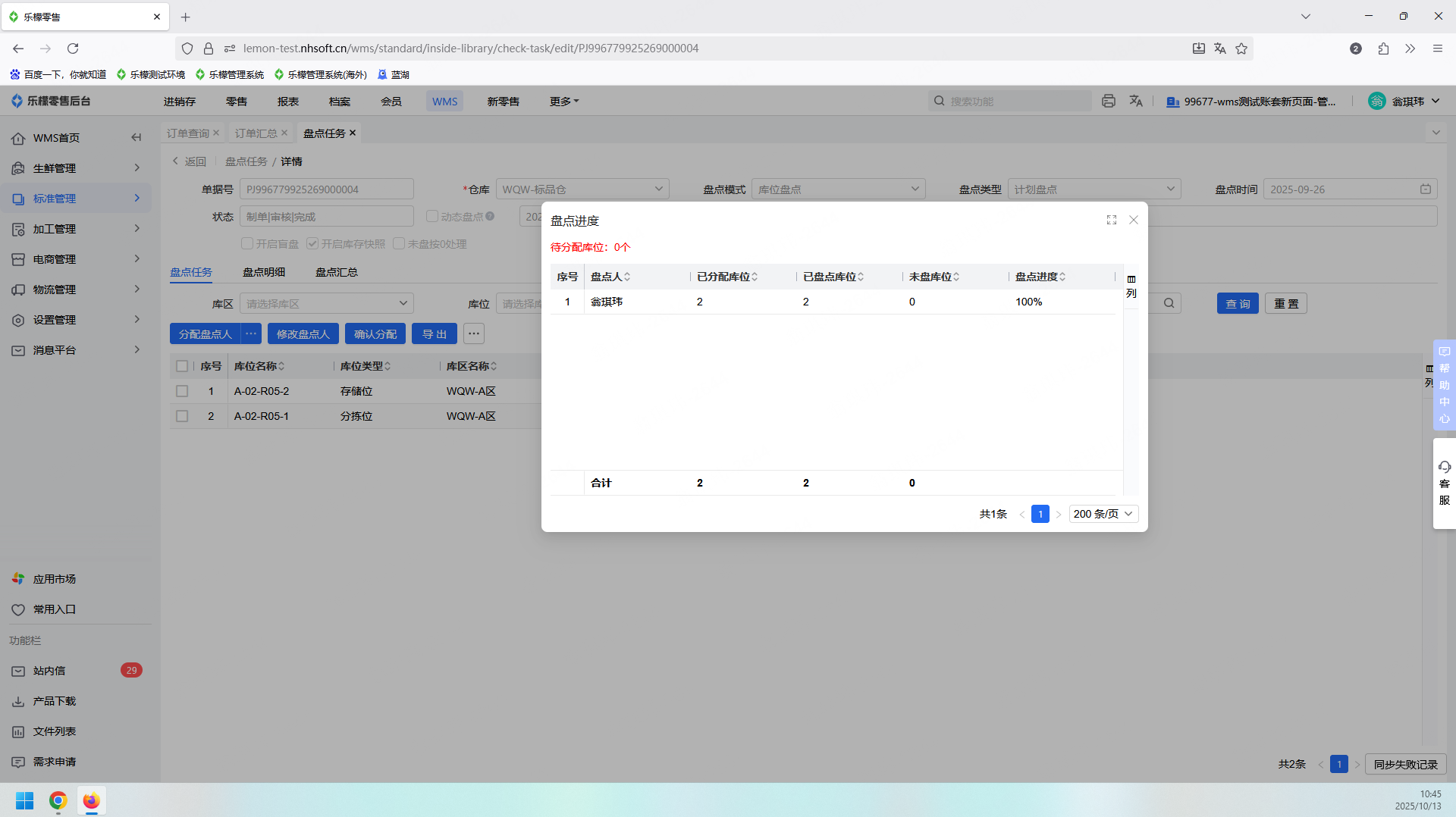Open the 新零售 top menu

[x=504, y=102]
